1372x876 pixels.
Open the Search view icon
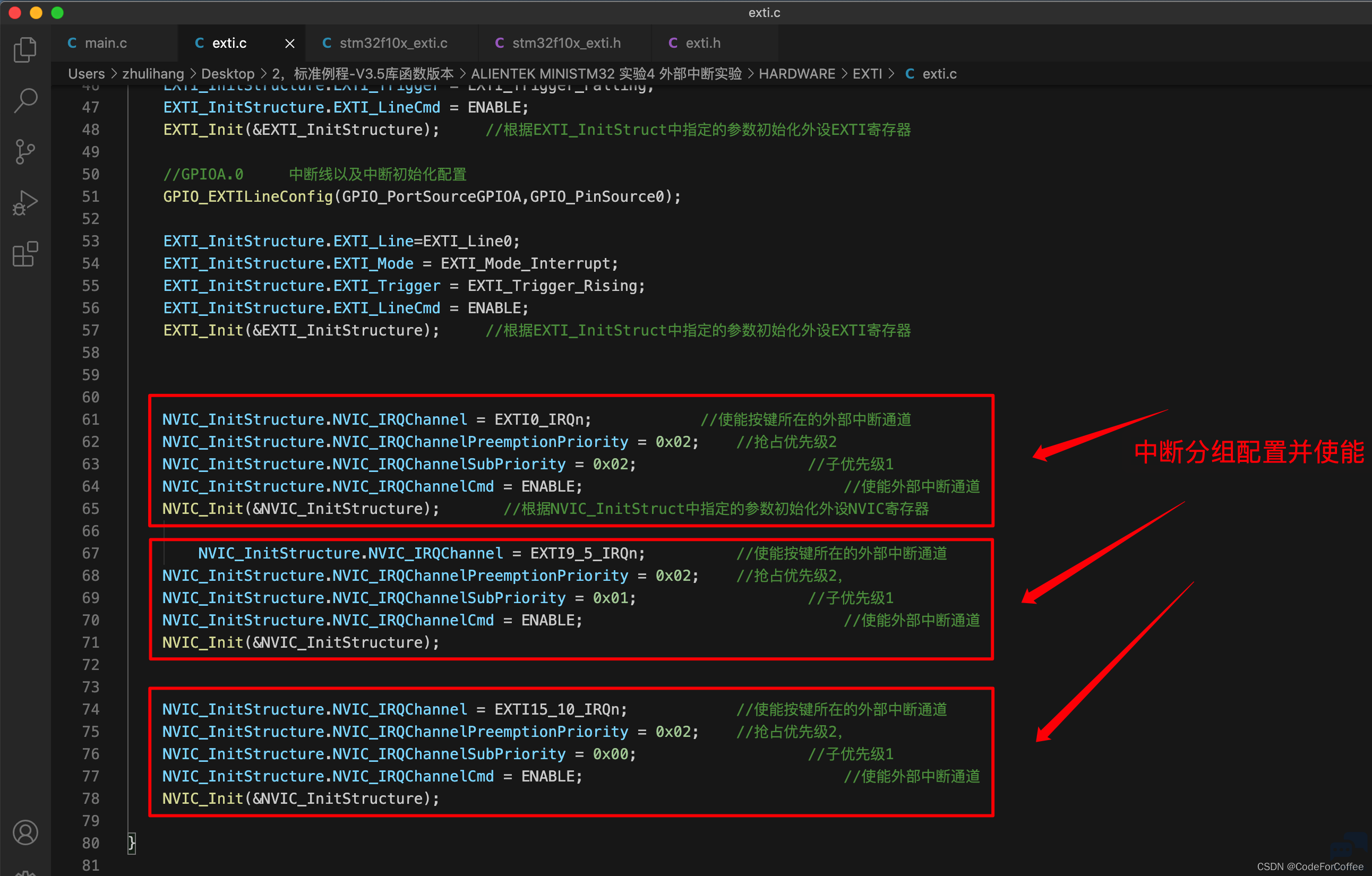click(25, 100)
